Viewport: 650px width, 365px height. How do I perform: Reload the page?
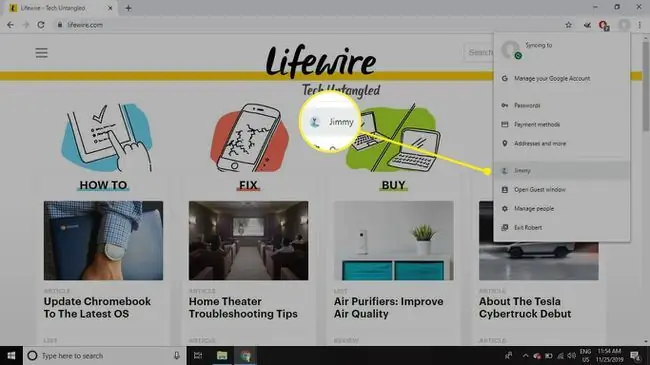click(x=41, y=25)
